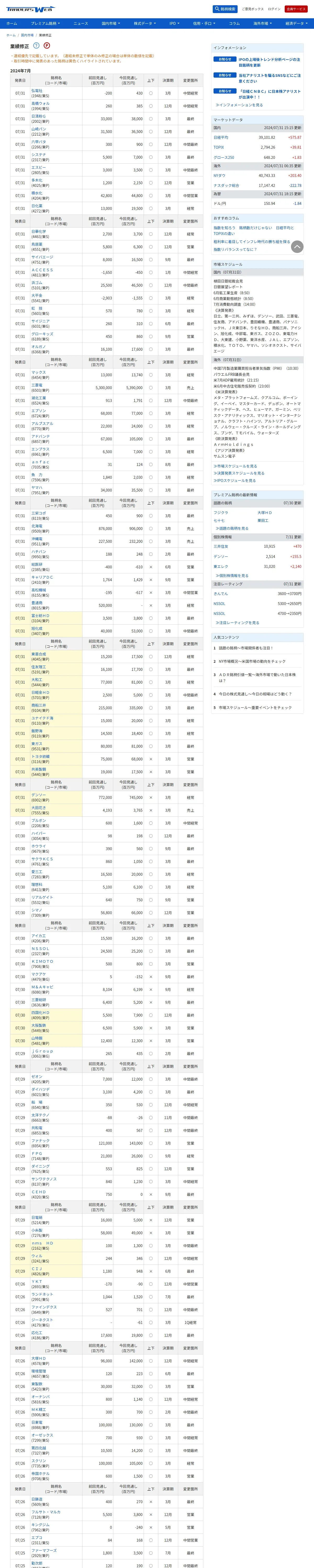Open the フジクラ premium stock link
Screen dimensions: 314x1568
(x=221, y=512)
